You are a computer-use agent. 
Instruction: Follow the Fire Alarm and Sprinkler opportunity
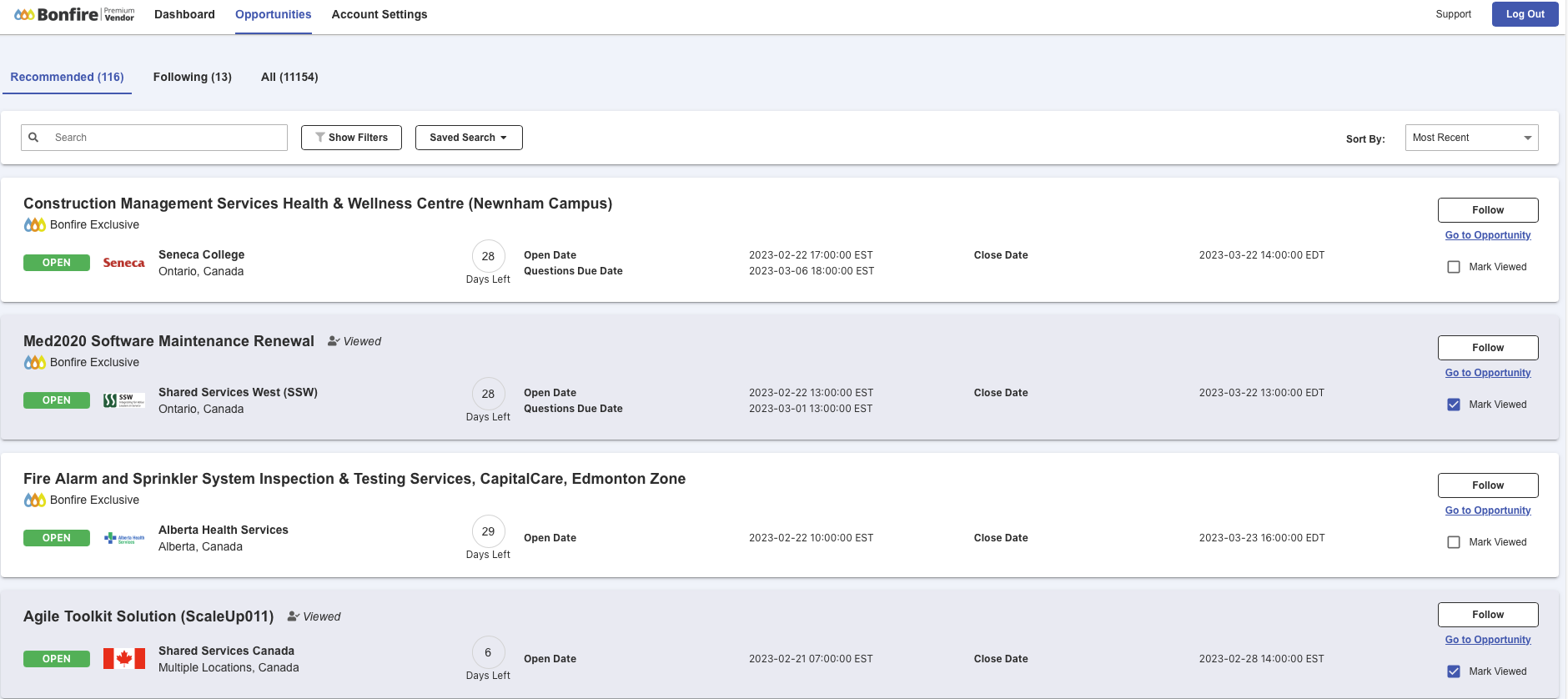click(x=1488, y=485)
